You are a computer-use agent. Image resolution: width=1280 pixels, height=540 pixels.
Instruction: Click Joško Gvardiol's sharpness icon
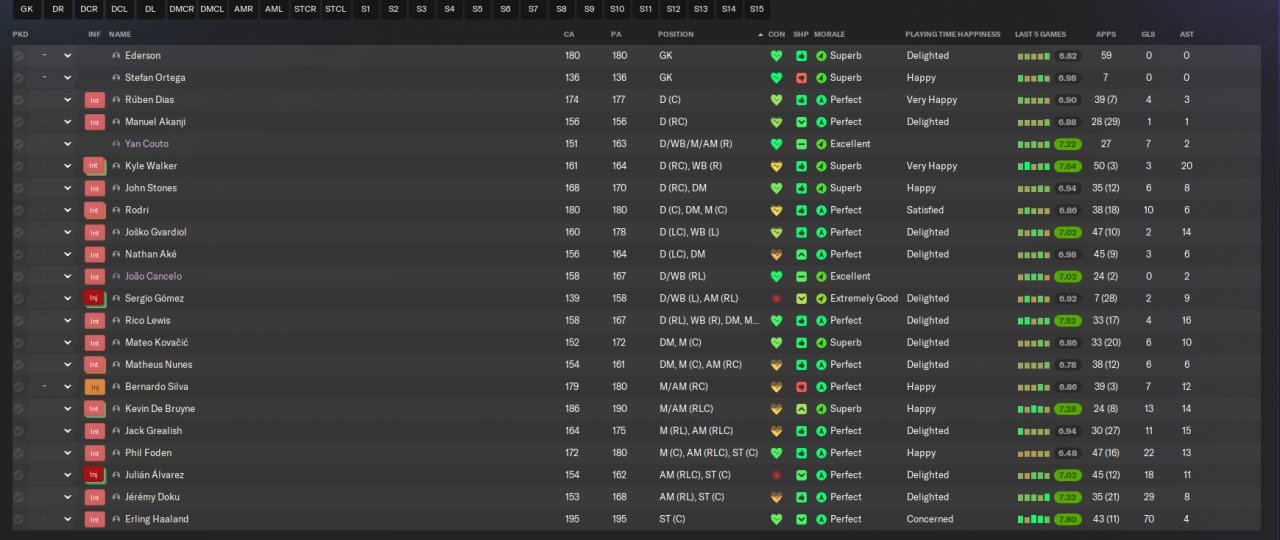(801, 232)
